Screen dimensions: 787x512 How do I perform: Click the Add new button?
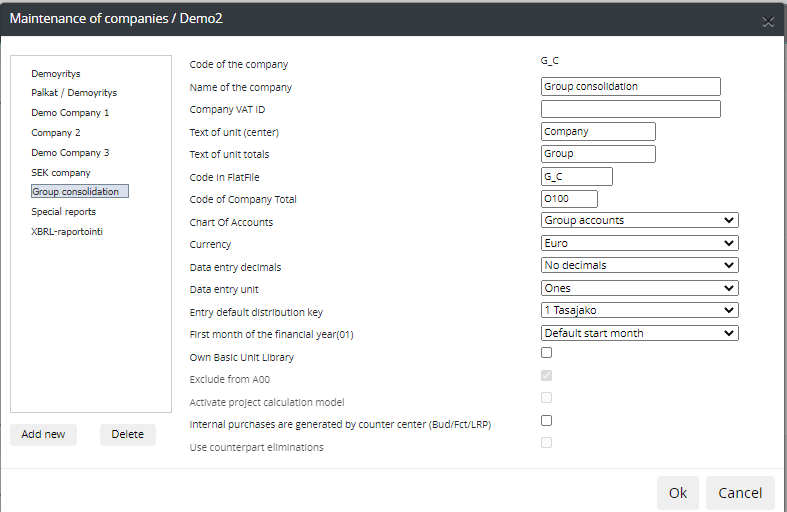tap(43, 434)
